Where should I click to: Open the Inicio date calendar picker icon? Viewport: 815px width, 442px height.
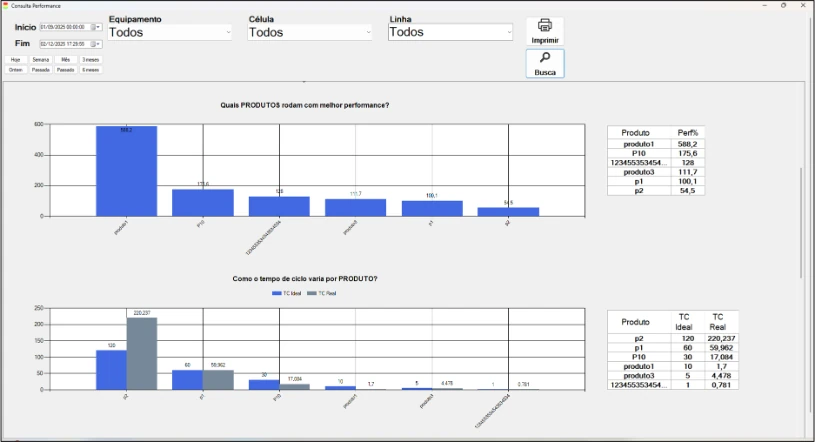pyautogui.click(x=96, y=27)
